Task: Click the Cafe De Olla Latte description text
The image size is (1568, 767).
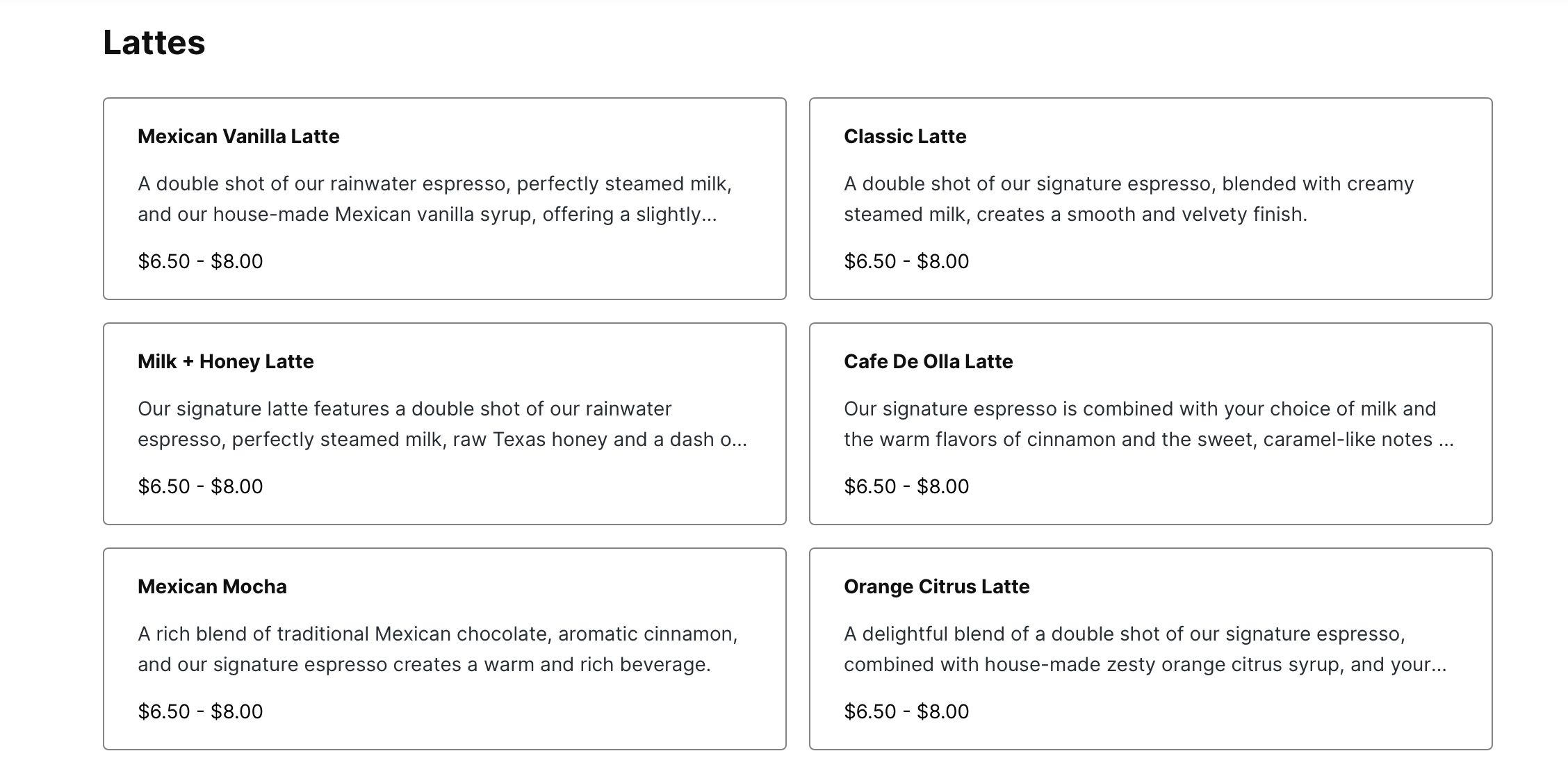Action: (1149, 424)
